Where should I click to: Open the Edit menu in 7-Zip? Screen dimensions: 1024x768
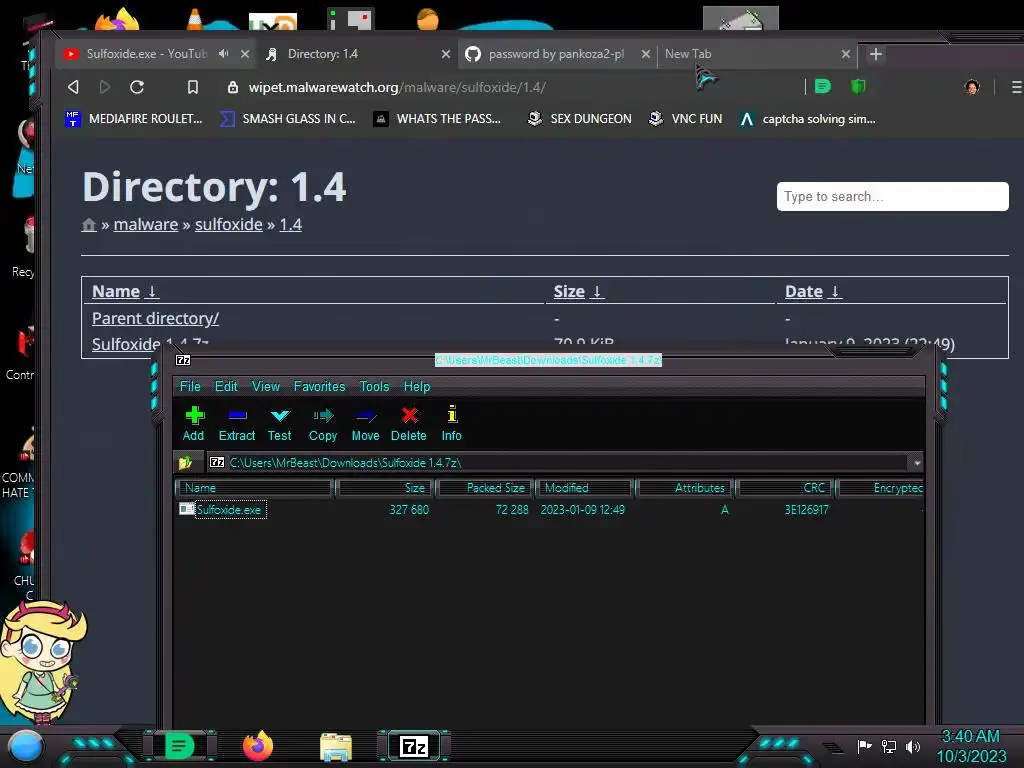[226, 386]
